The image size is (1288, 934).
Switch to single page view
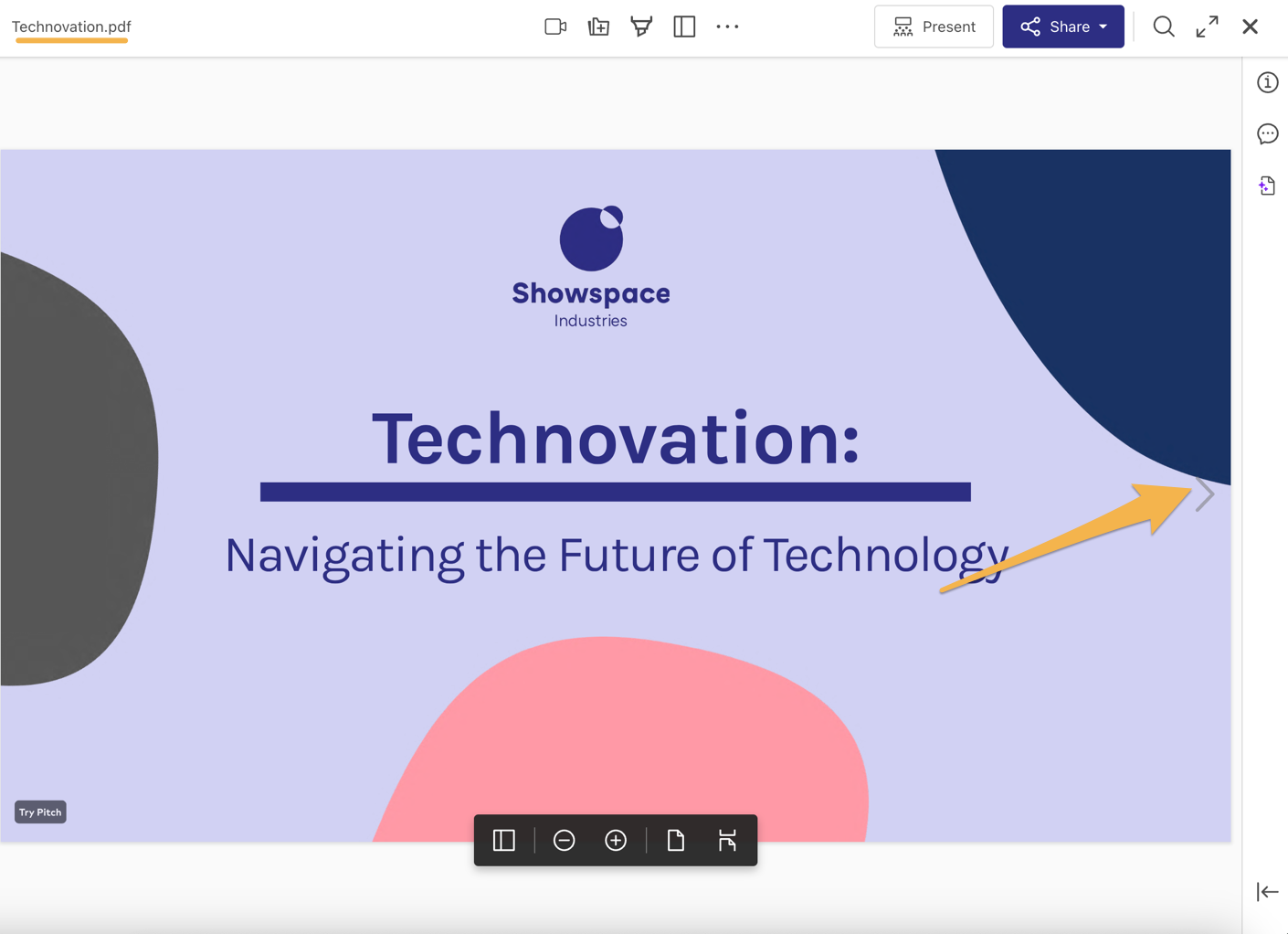tap(676, 840)
